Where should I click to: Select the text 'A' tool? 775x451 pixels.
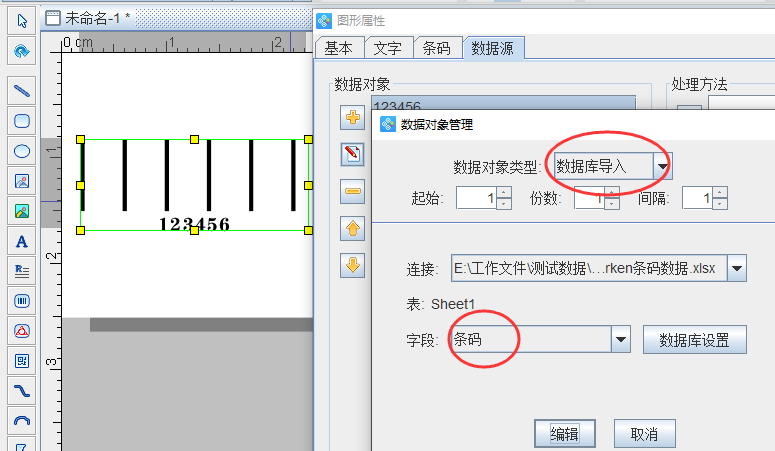click(21, 240)
